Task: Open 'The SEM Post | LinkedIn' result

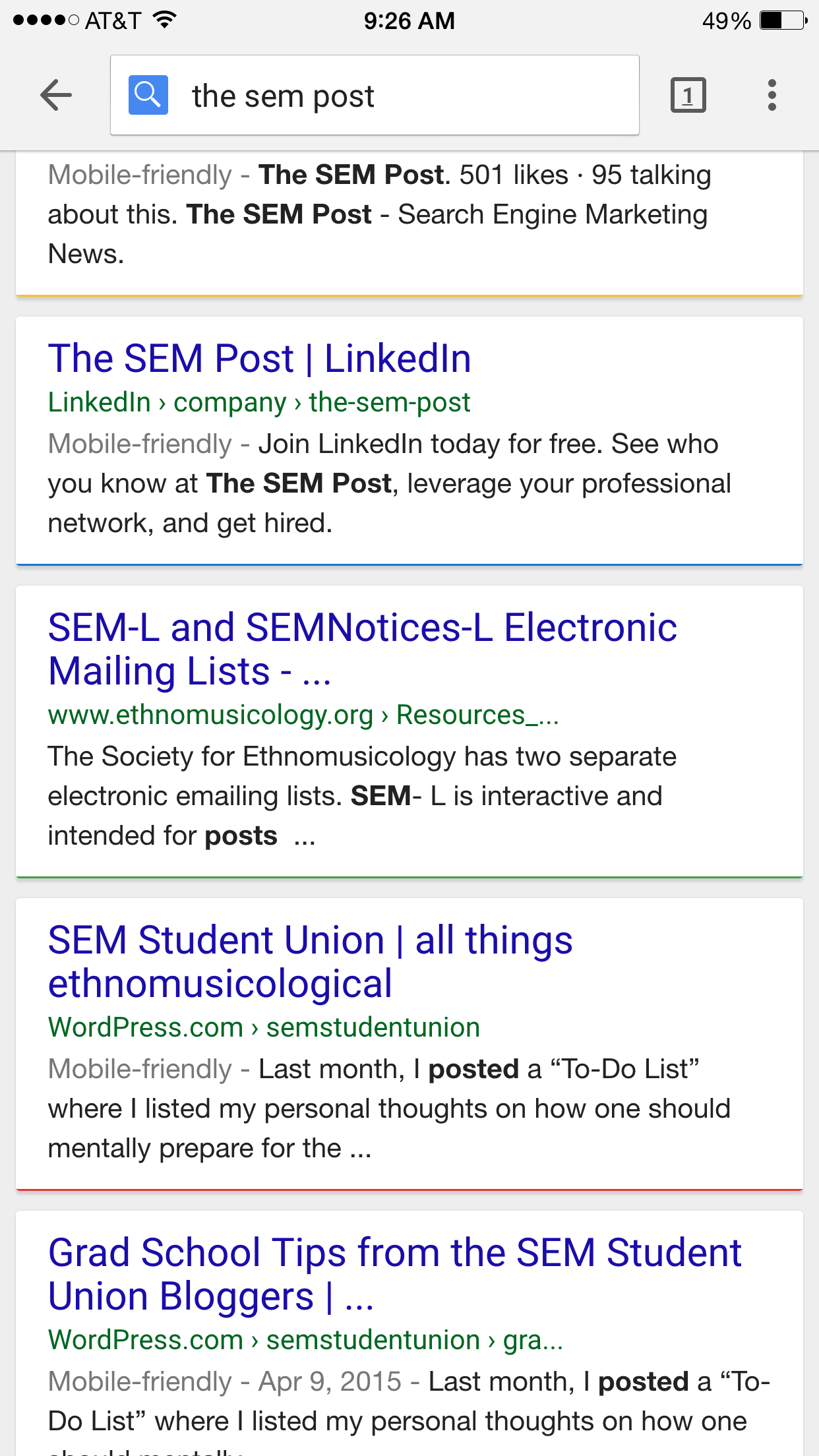Action: coord(259,359)
